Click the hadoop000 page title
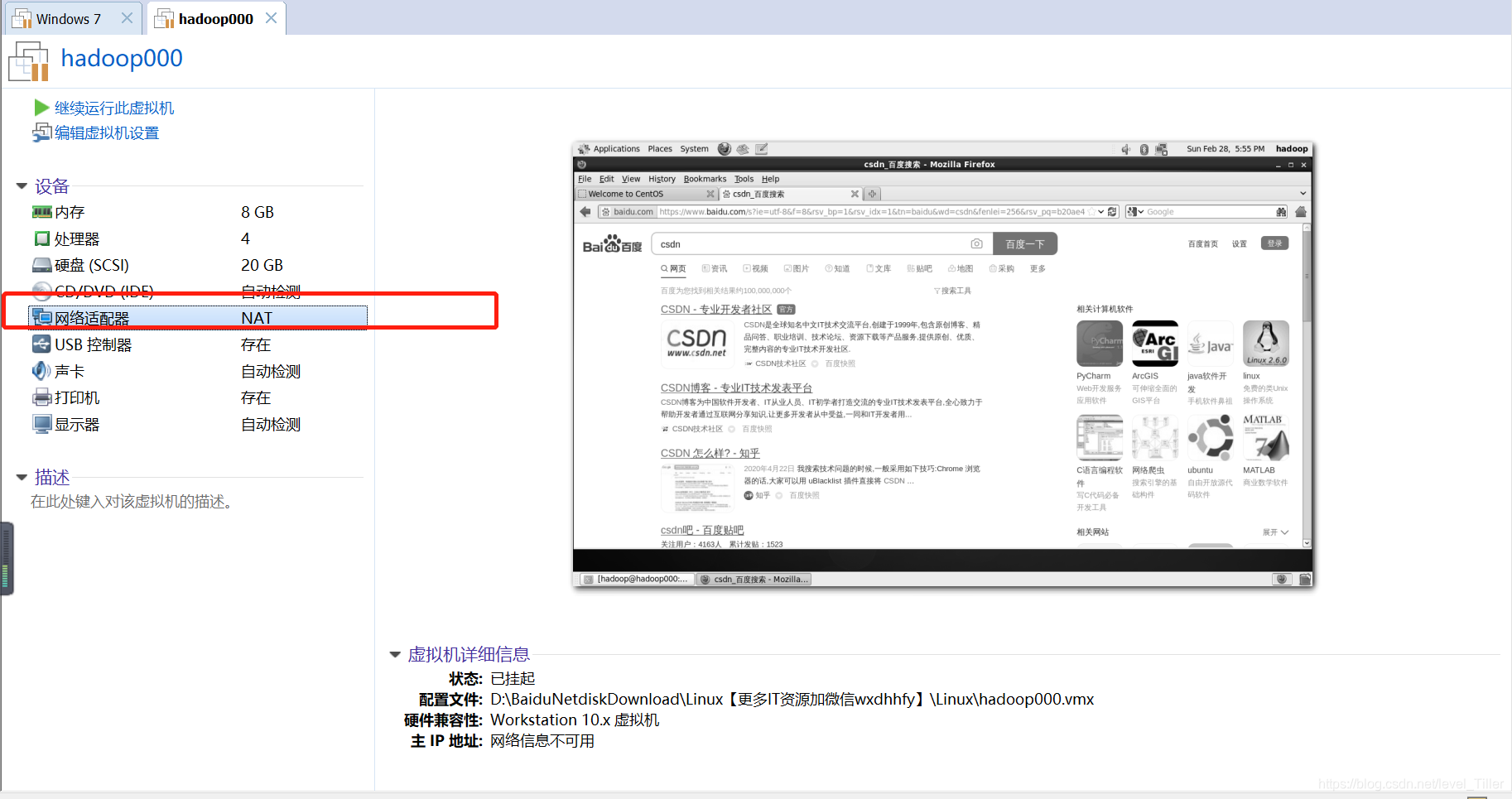This screenshot has width=1512, height=799. coord(122,58)
